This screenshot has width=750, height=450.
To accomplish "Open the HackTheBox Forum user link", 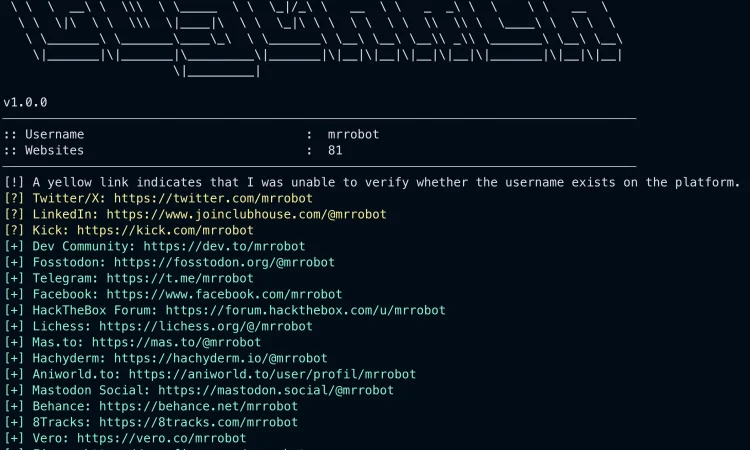I will [305, 310].
